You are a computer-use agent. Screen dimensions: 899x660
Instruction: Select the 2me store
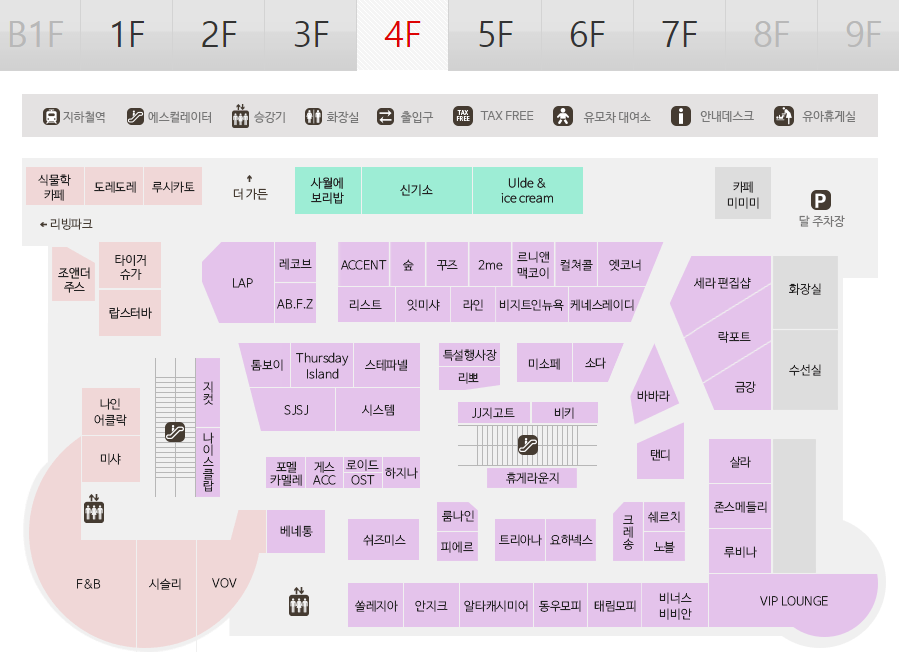pos(490,265)
